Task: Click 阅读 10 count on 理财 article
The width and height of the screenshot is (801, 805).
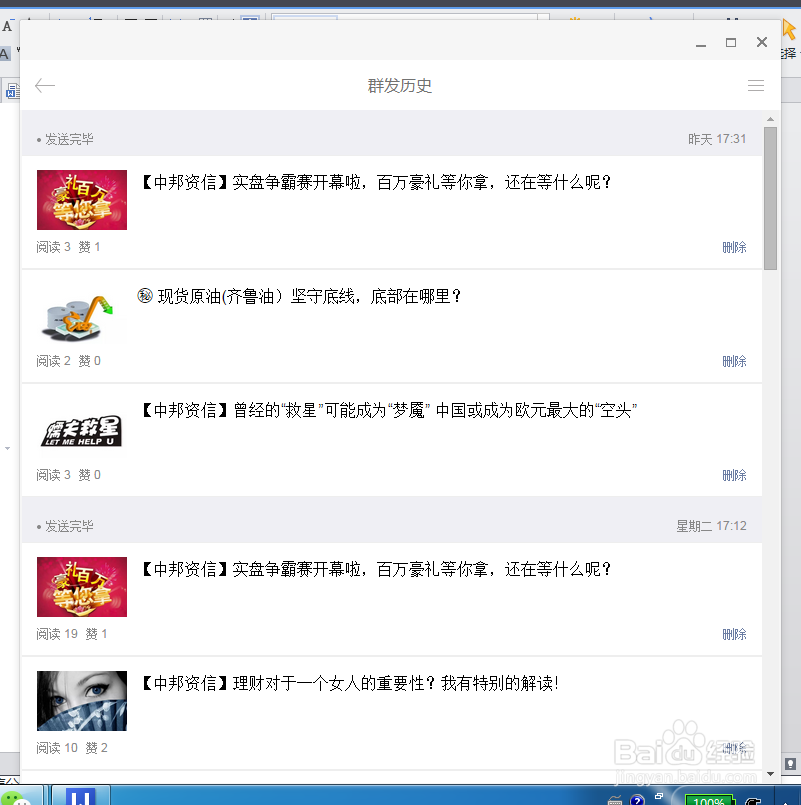Action: tap(57, 749)
